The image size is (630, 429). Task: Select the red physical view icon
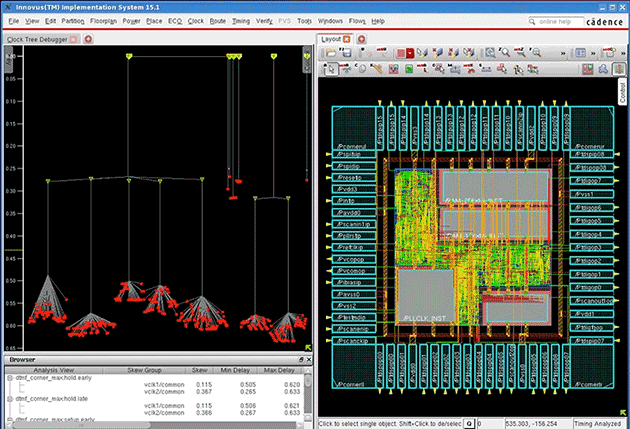point(401,53)
